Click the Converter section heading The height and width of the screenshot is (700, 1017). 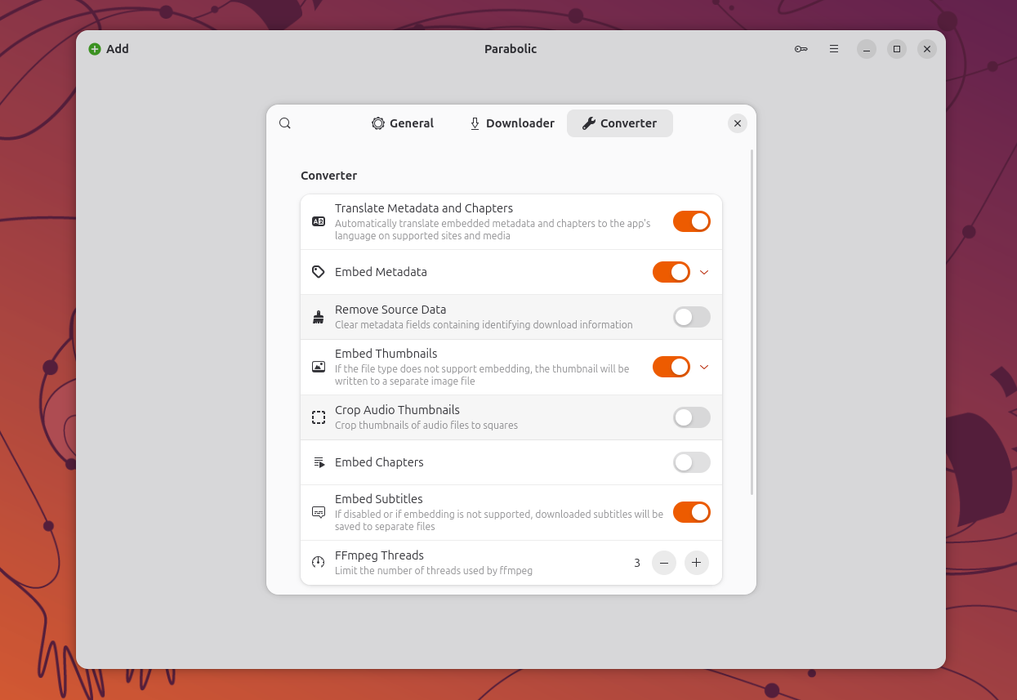pos(329,176)
